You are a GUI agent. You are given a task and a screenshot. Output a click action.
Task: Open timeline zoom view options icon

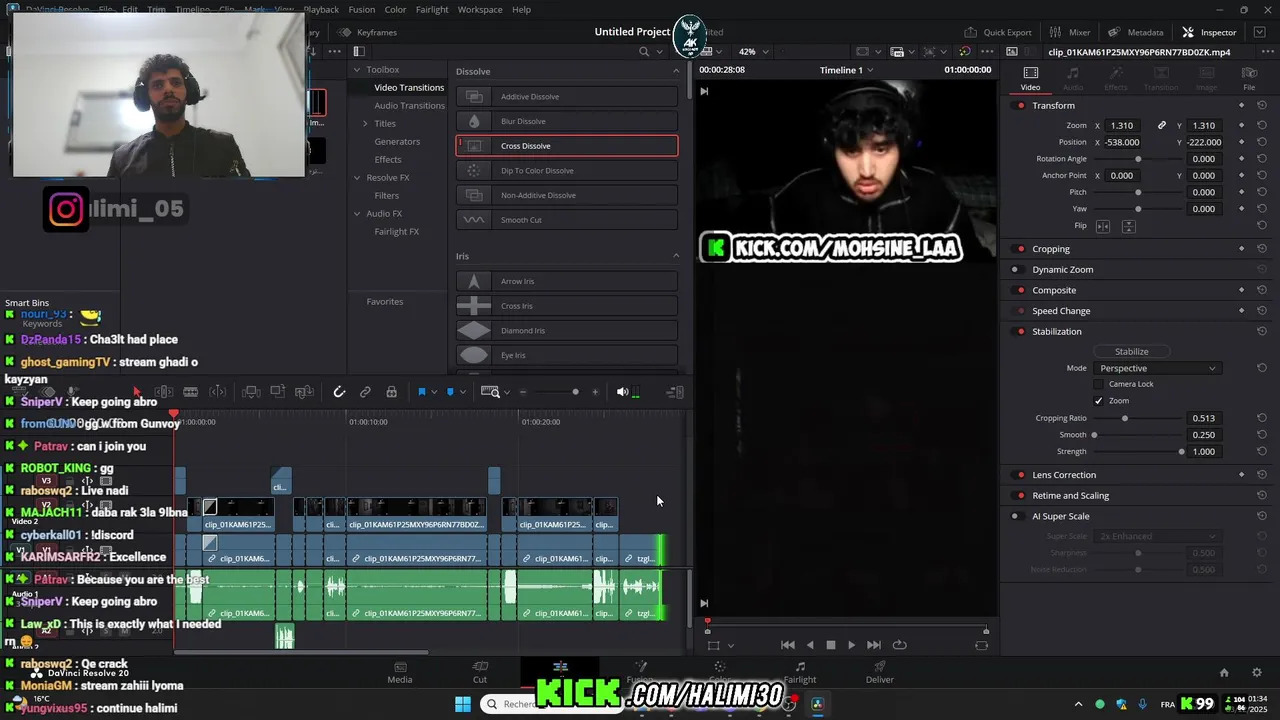(490, 392)
